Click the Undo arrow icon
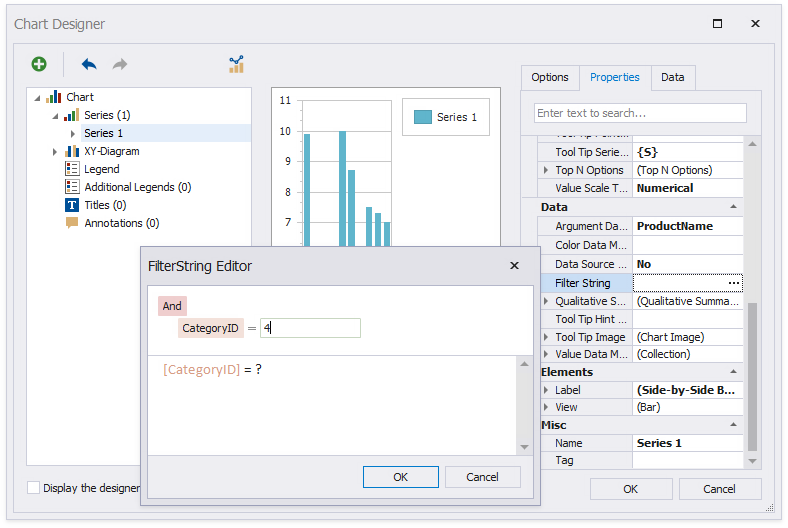The height and width of the screenshot is (528, 788). [89, 64]
